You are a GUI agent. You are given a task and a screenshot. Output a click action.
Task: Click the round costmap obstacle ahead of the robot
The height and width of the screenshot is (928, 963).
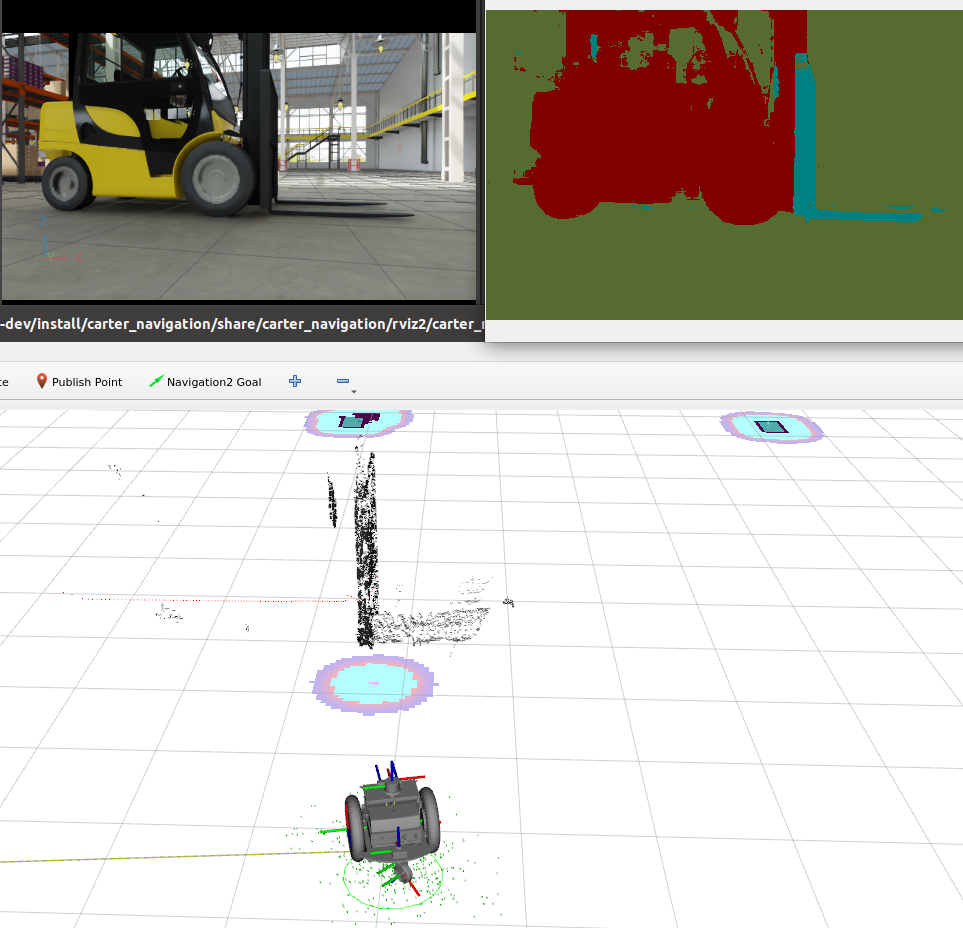point(374,685)
